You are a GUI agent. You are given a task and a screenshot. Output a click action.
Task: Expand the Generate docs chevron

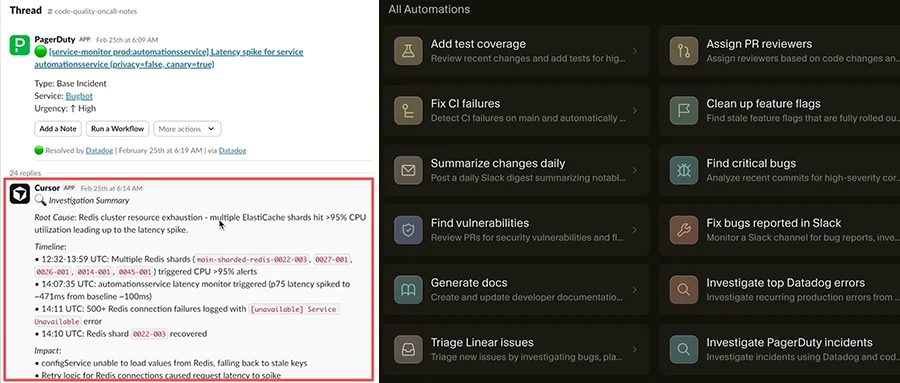(634, 289)
